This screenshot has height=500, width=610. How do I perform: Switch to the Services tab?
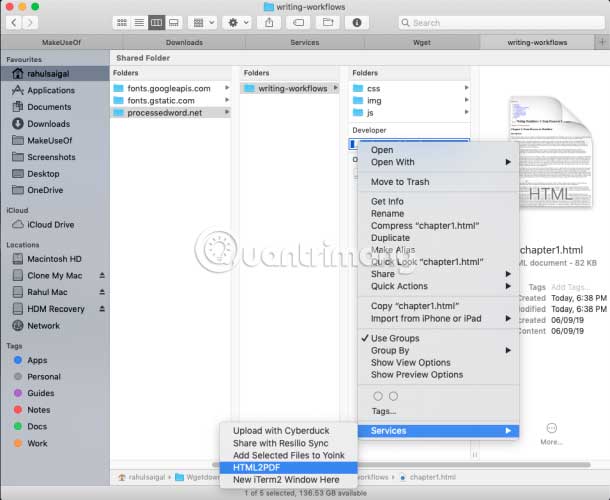pyautogui.click(x=305, y=42)
